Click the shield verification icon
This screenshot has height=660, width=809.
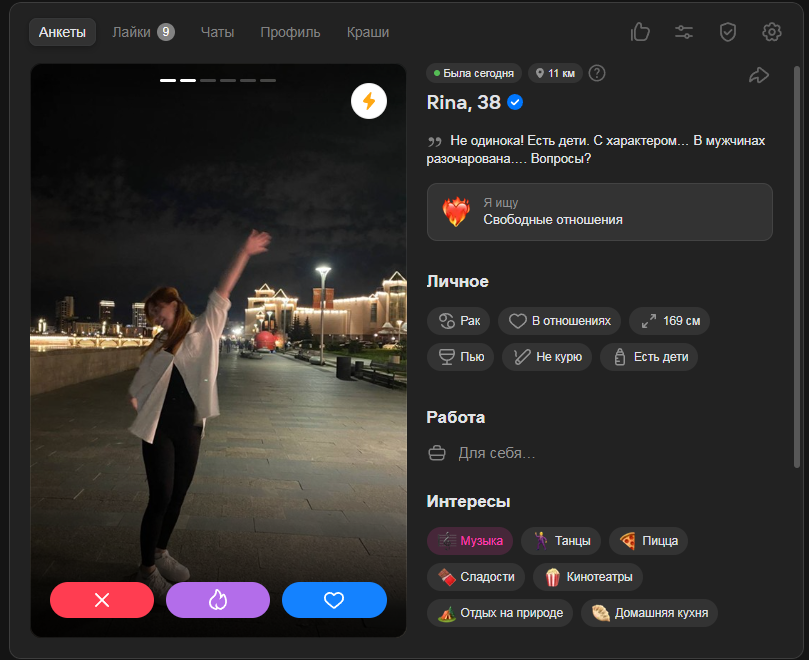click(x=728, y=32)
